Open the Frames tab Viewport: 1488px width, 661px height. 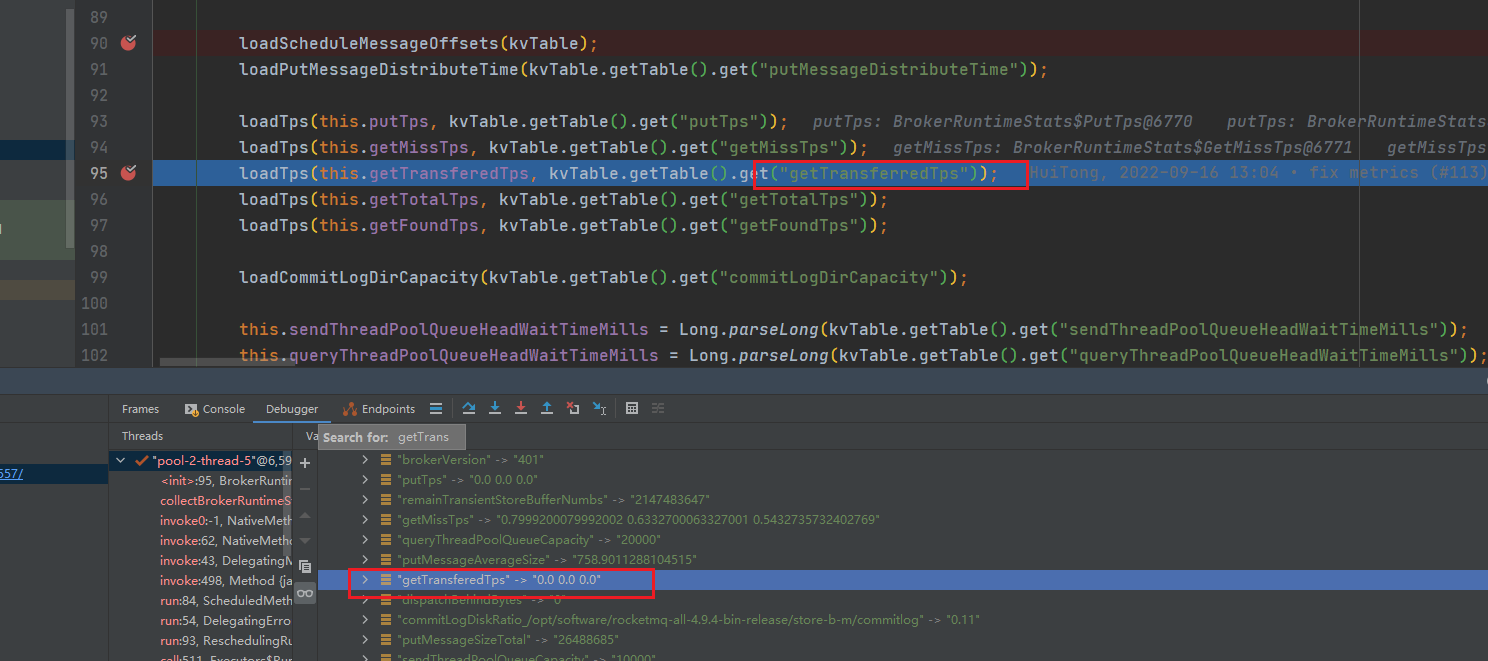140,409
